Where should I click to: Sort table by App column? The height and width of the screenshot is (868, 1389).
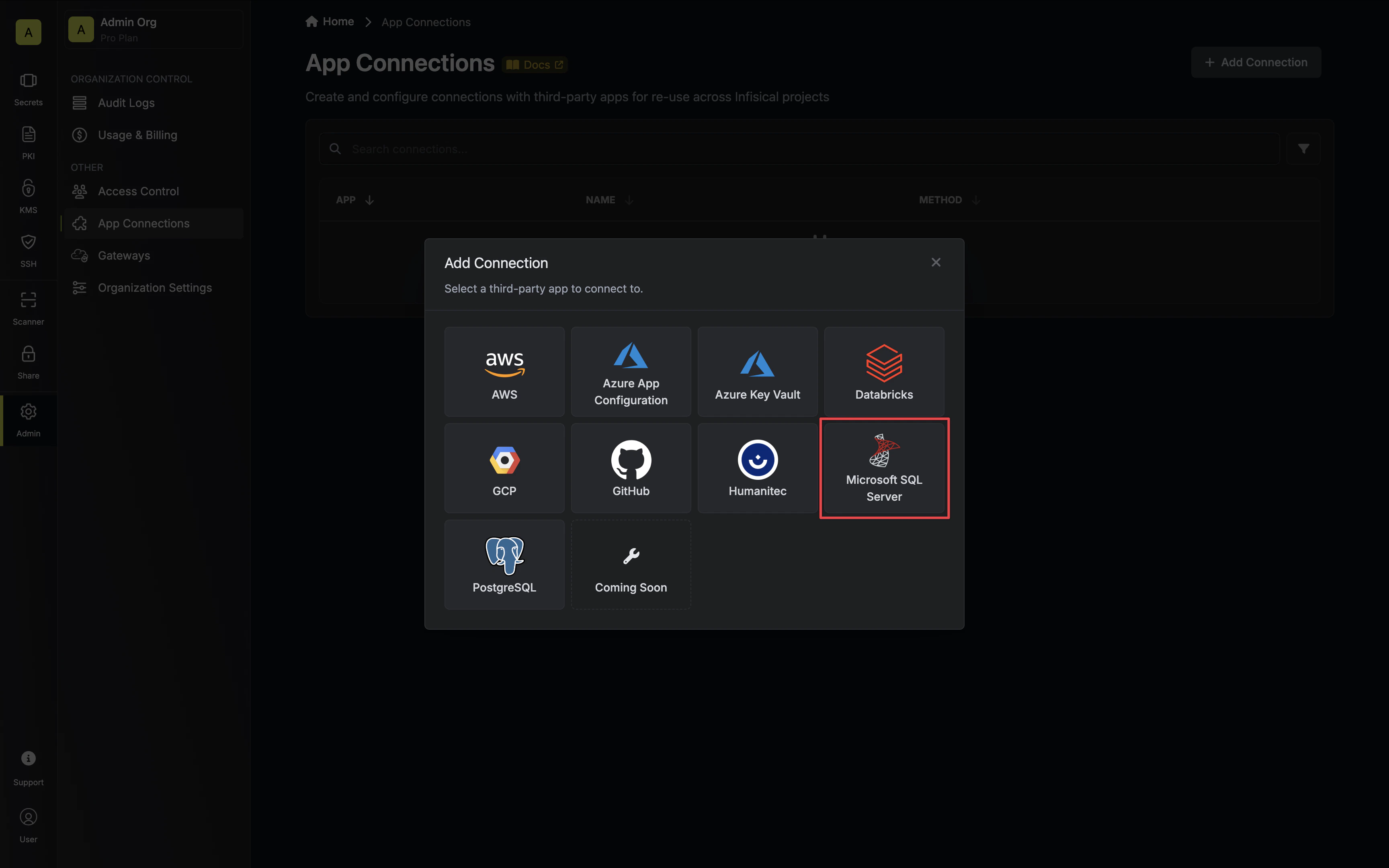355,200
